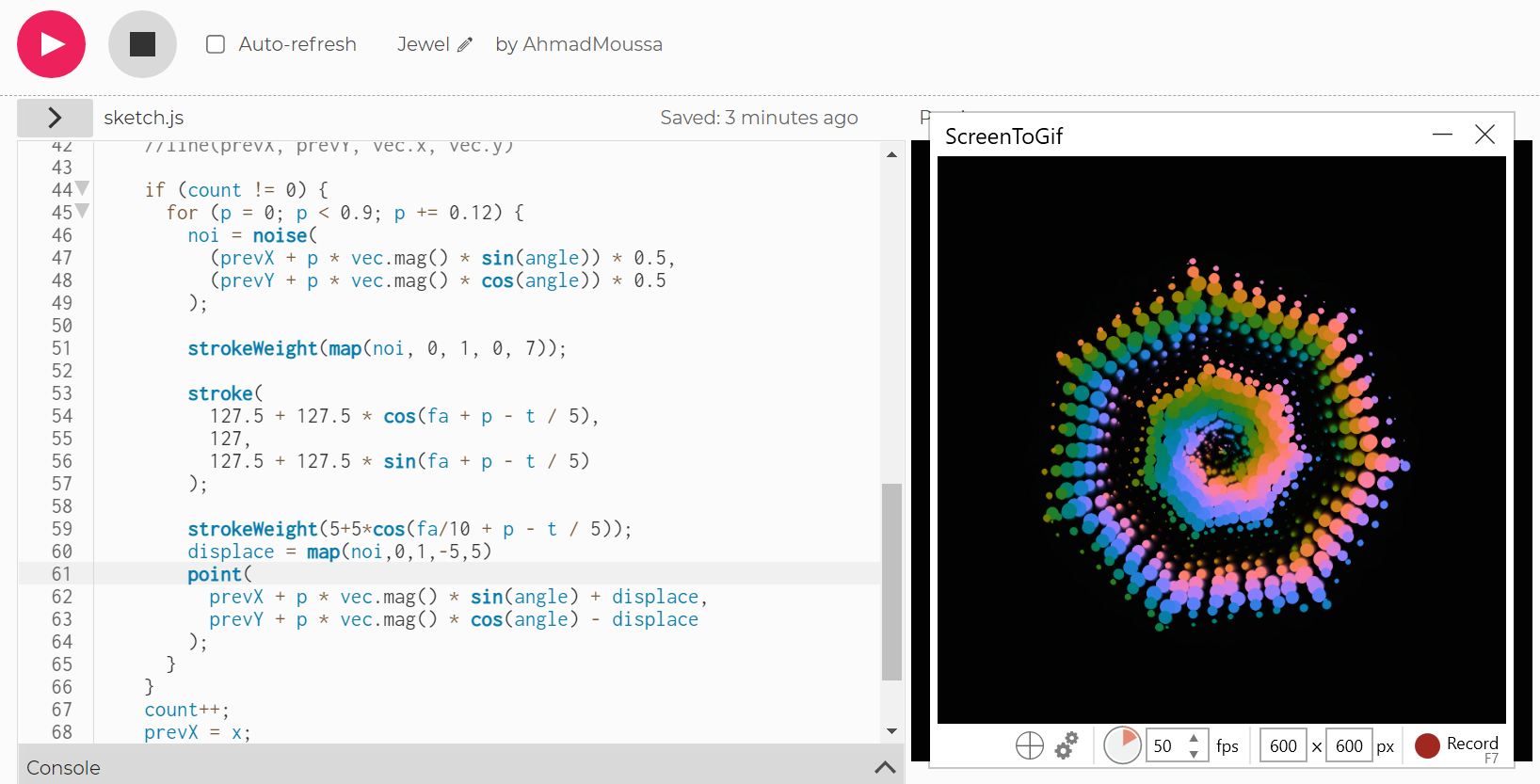Viewport: 1540px width, 784px height.
Task: Open ScreenToGif settings gears icon
Action: 1067,745
